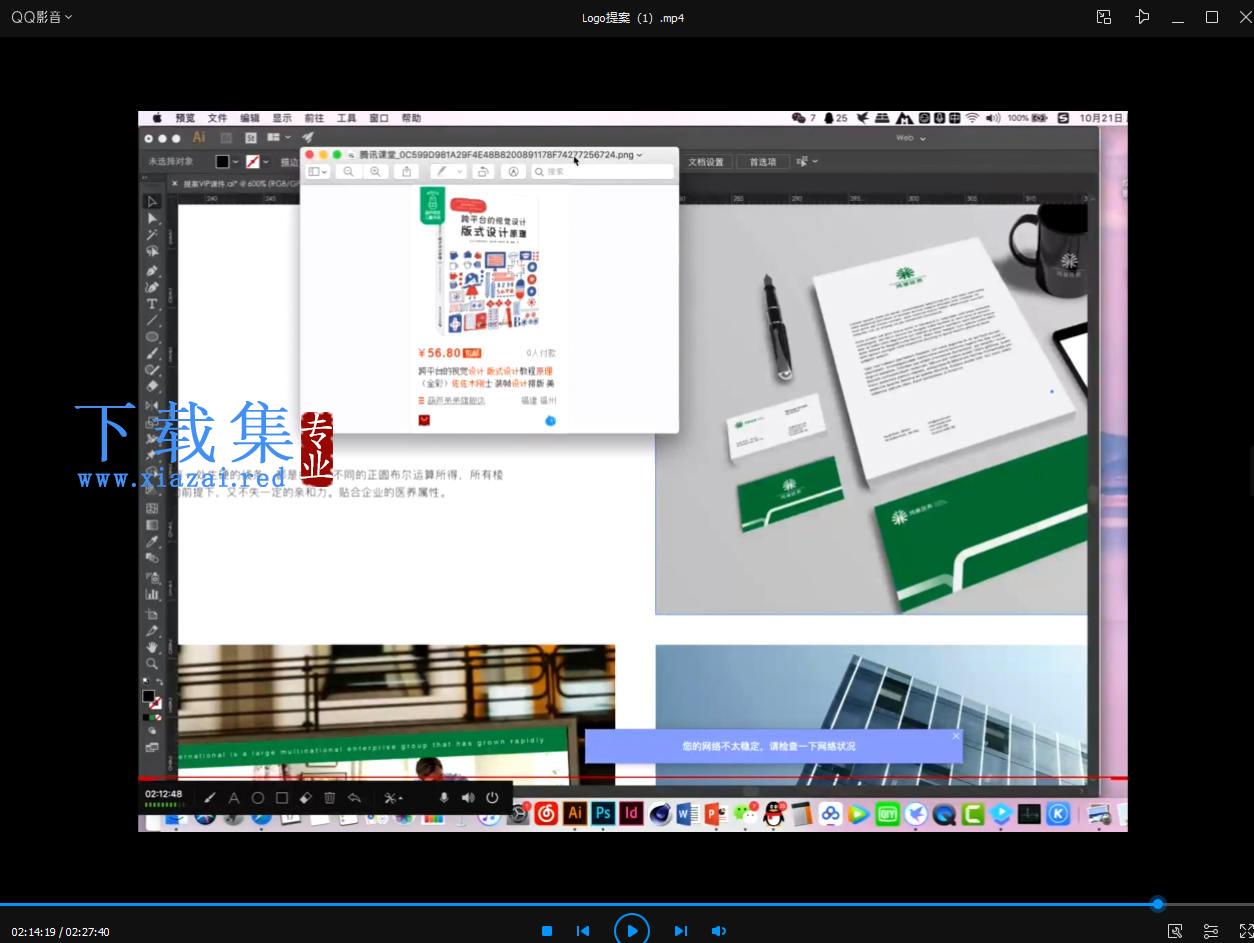Click the Preview zoom in magnifier
This screenshot has height=943, width=1254.
pos(375,172)
